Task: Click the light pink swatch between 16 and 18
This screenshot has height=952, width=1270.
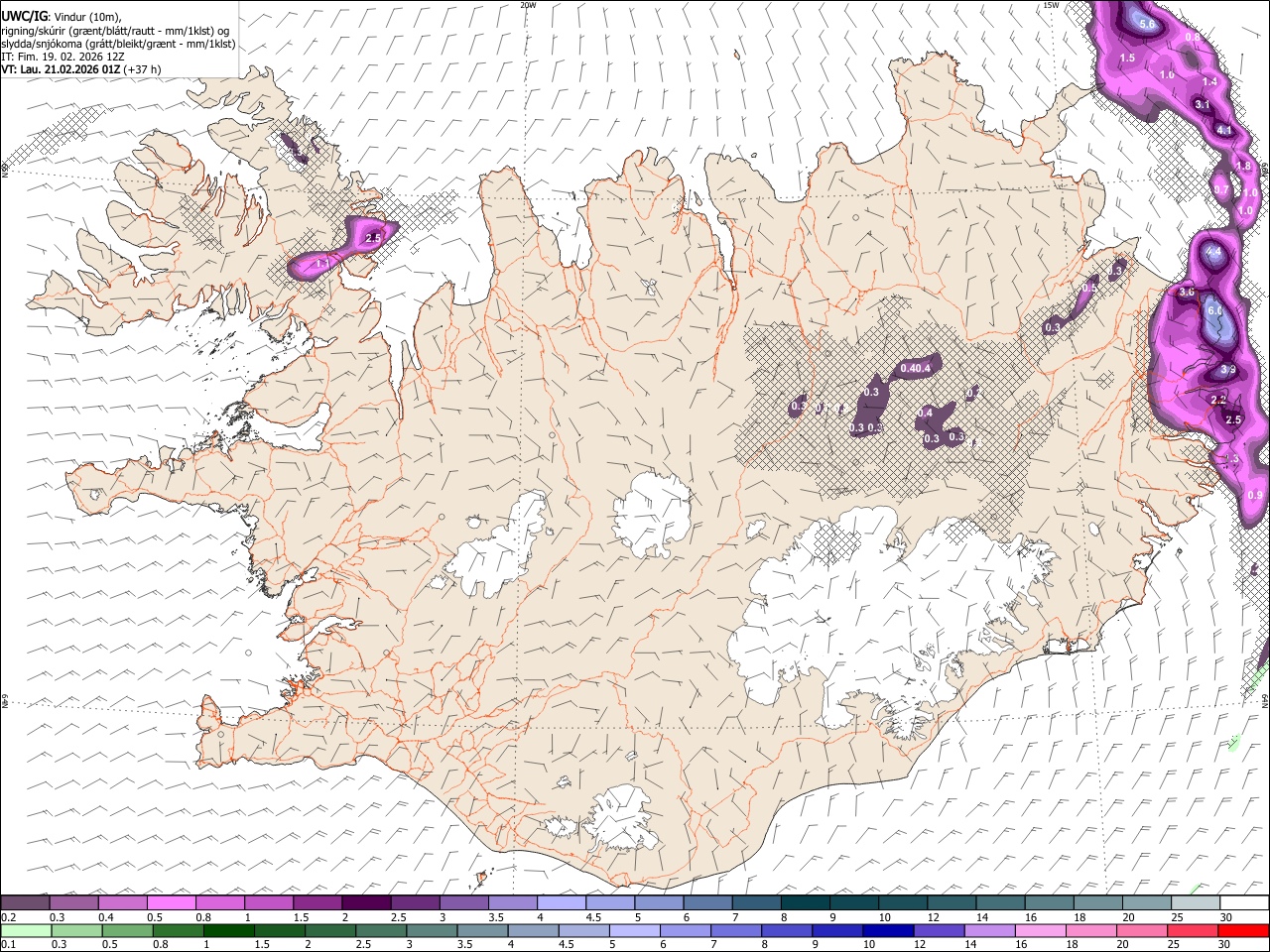Action: [1040, 931]
